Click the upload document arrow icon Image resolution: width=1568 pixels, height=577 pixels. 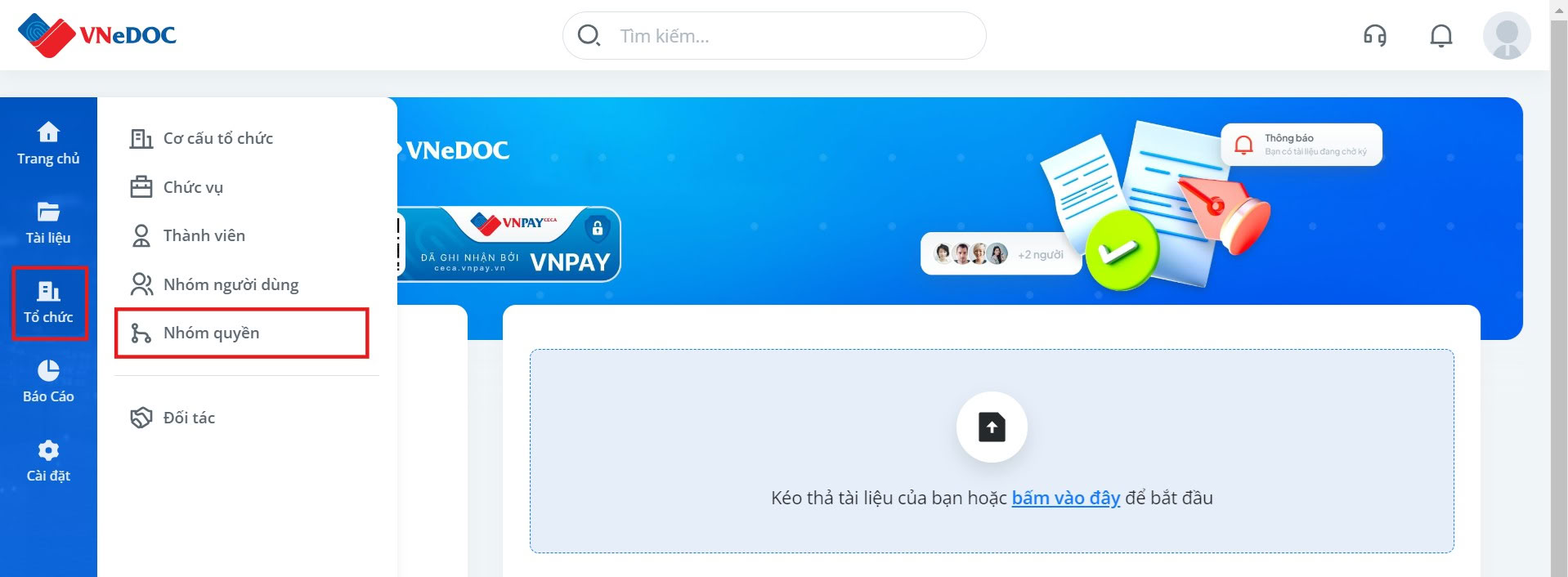click(x=992, y=427)
